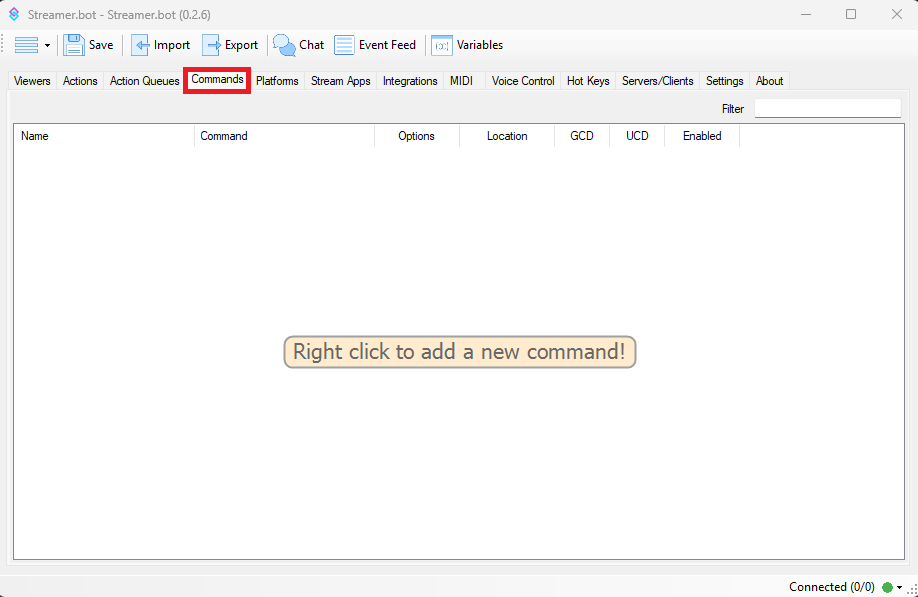Image resolution: width=918 pixels, height=597 pixels.
Task: Select the Stream Apps tab
Action: 340,81
